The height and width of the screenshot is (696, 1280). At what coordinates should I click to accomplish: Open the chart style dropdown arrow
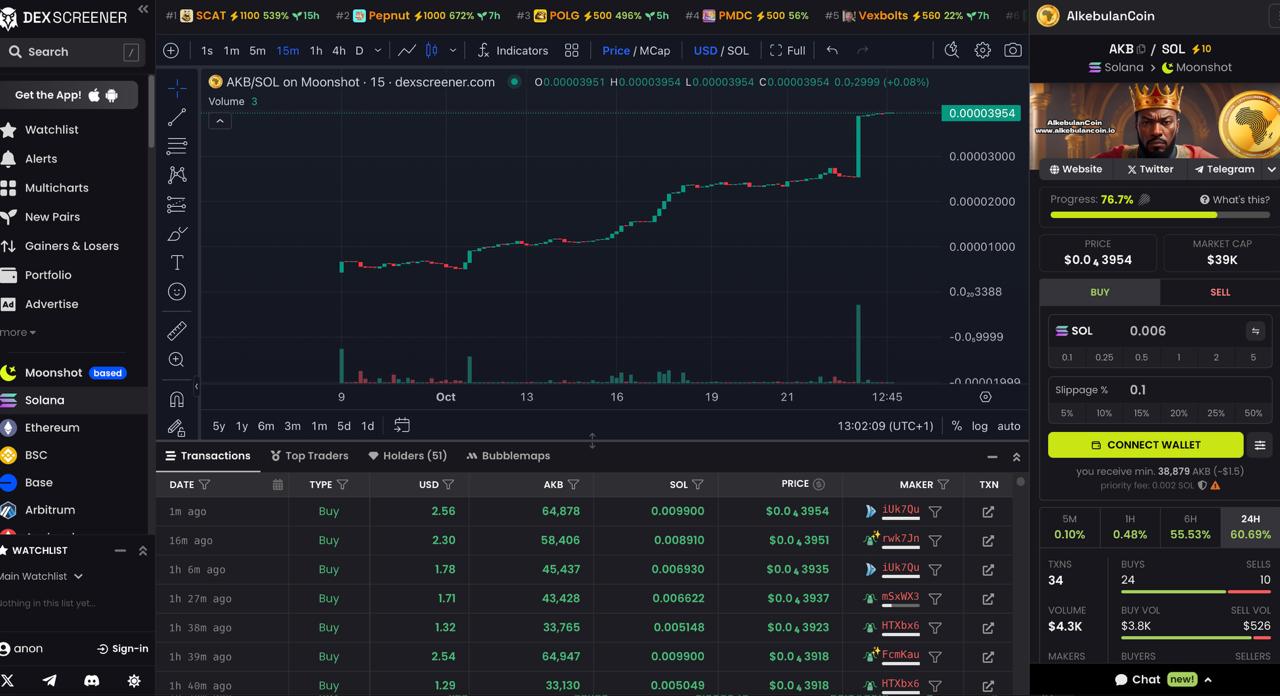click(x=453, y=50)
